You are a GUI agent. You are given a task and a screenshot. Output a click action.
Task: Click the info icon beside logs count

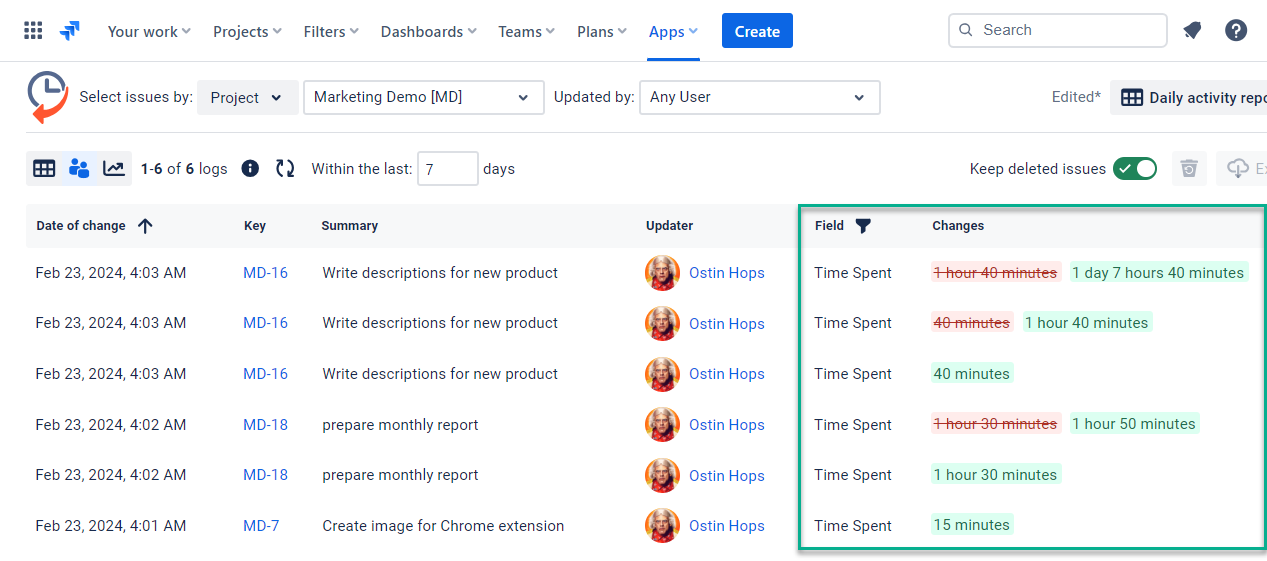point(251,169)
